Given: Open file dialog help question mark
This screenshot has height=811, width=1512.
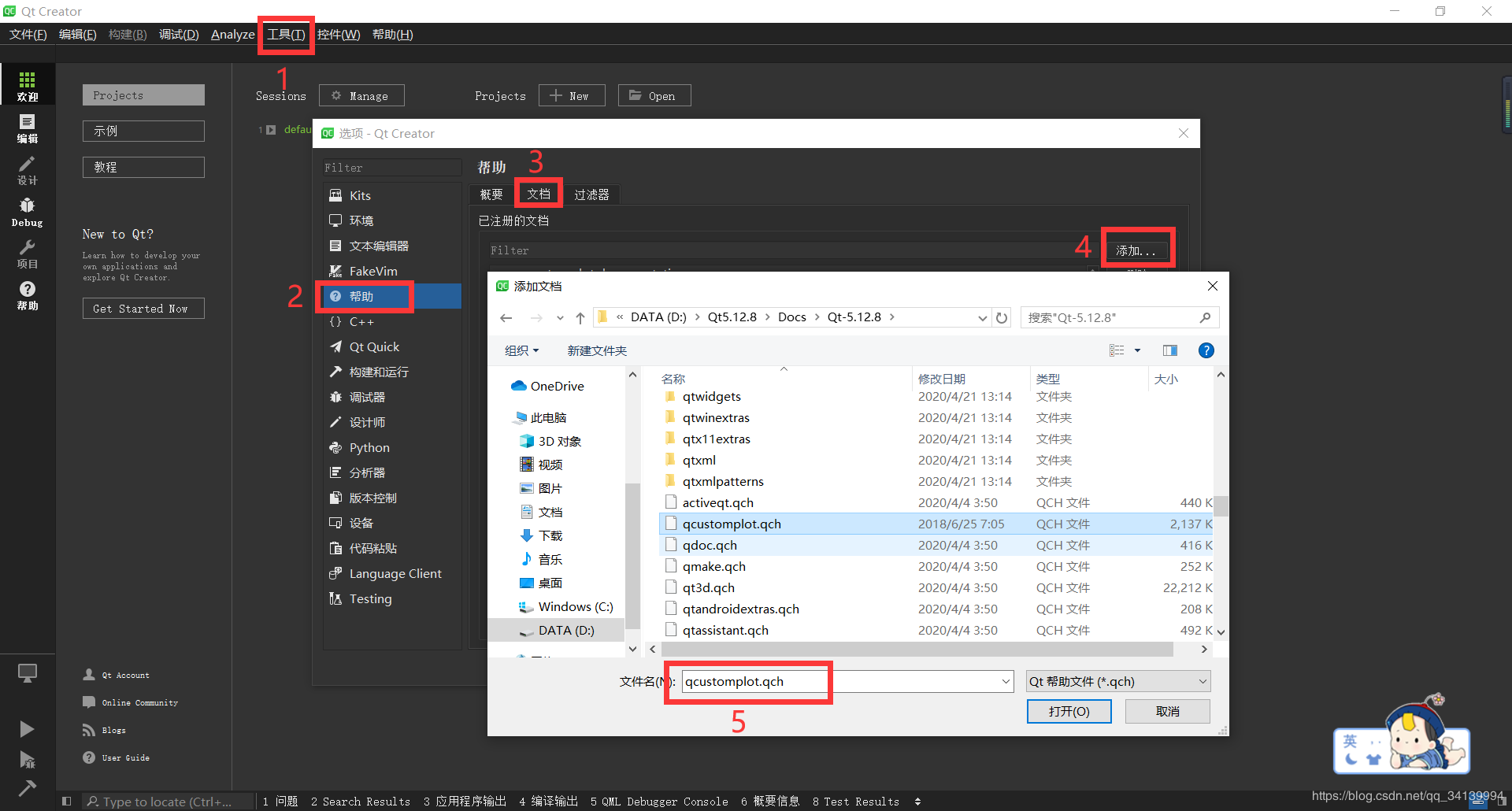Looking at the screenshot, I should pyautogui.click(x=1206, y=350).
